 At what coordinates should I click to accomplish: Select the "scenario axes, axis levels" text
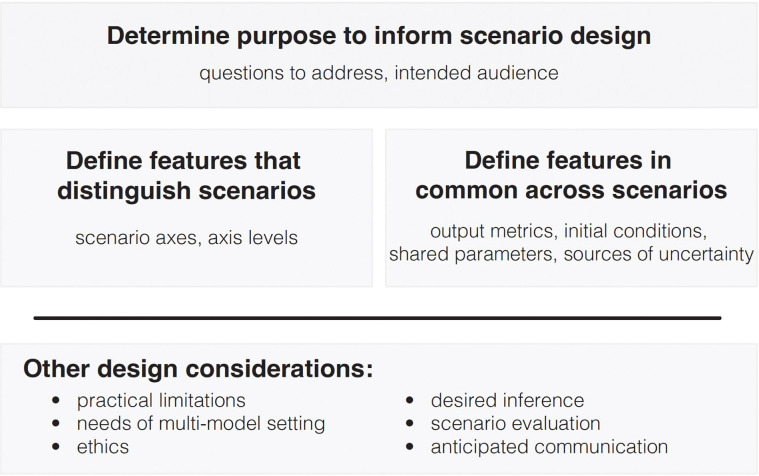tap(186, 237)
